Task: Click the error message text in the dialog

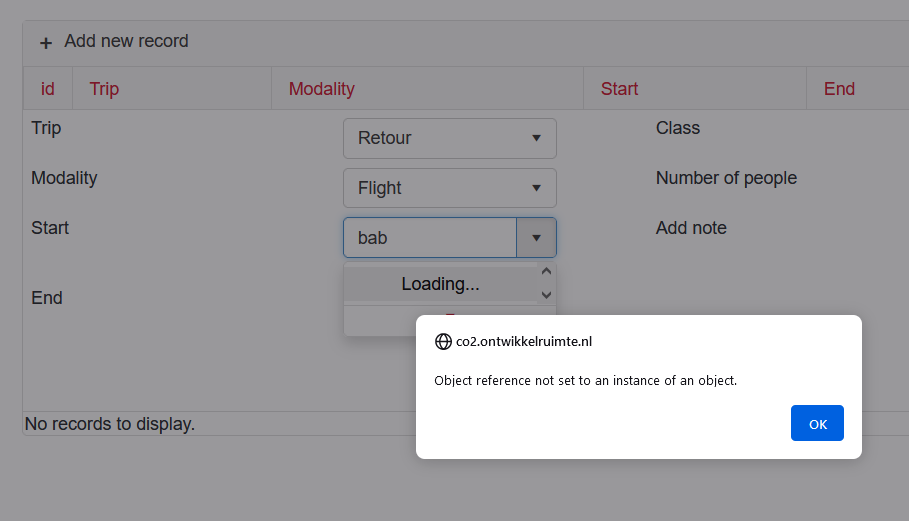Action: (585, 381)
